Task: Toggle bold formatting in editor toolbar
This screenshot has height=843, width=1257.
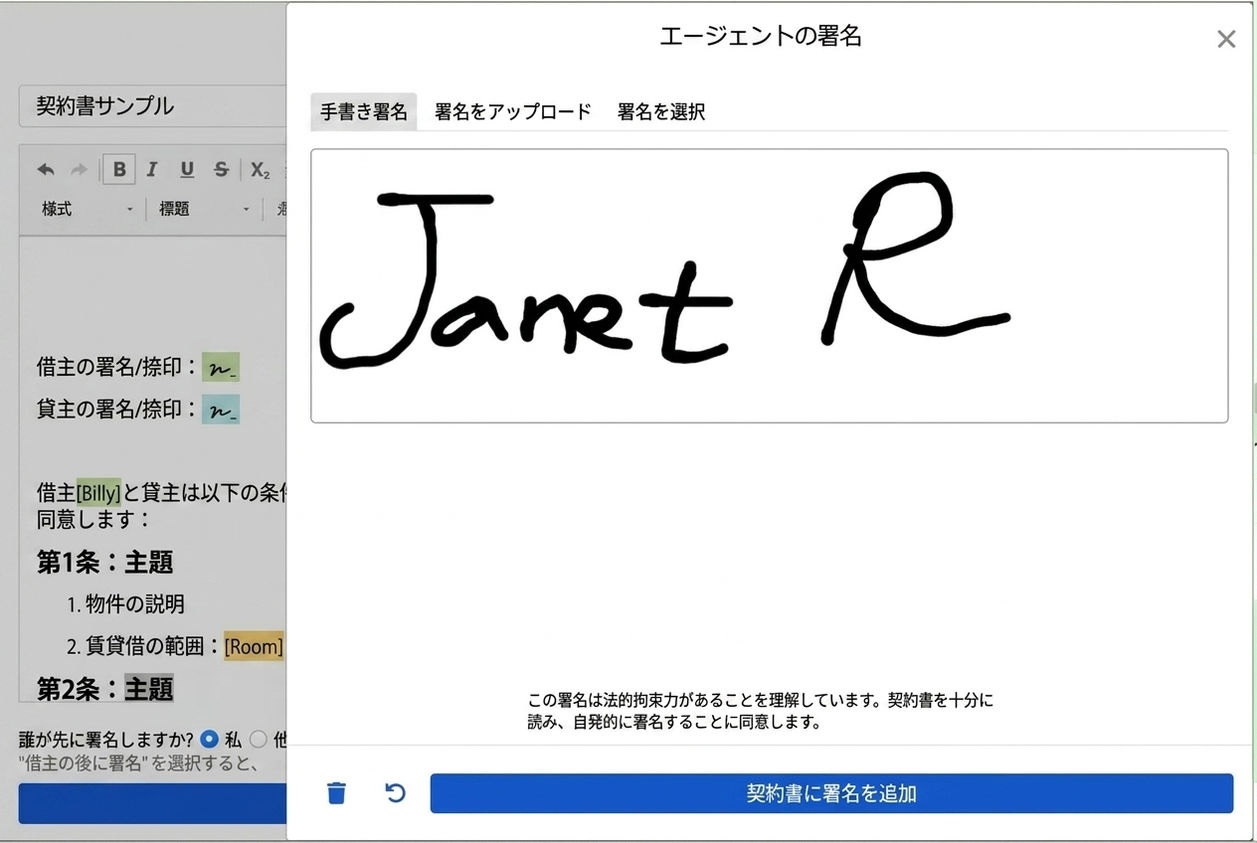Action: (119, 169)
